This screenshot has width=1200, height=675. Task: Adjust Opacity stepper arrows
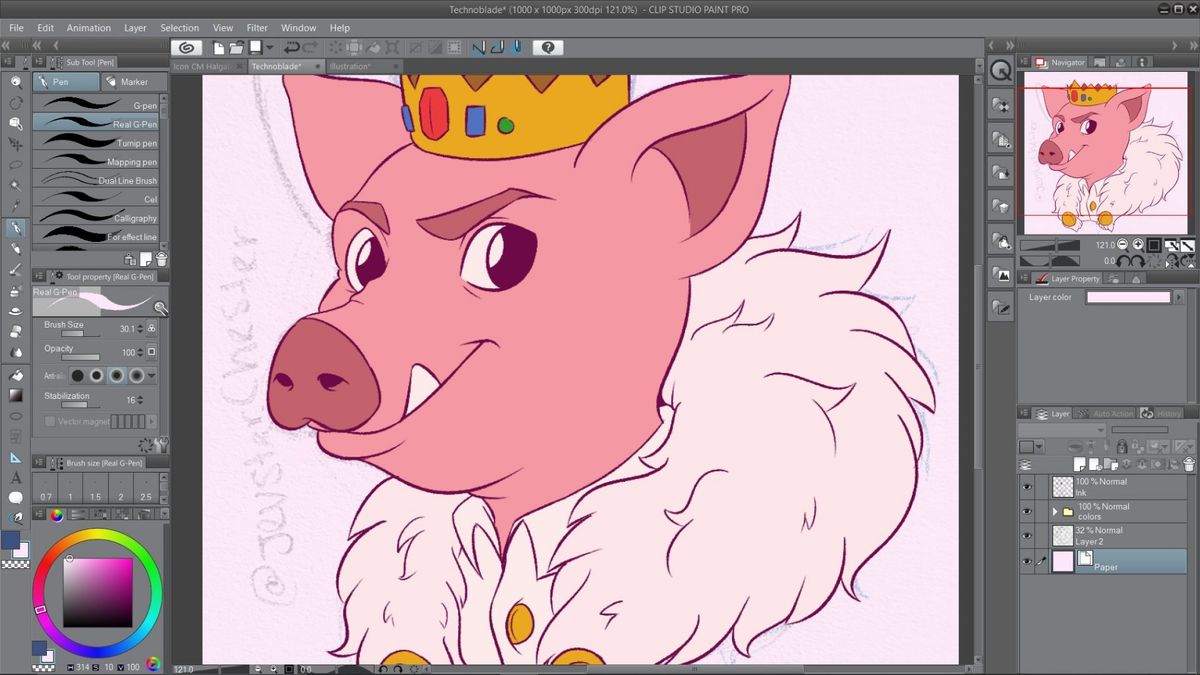pos(141,352)
